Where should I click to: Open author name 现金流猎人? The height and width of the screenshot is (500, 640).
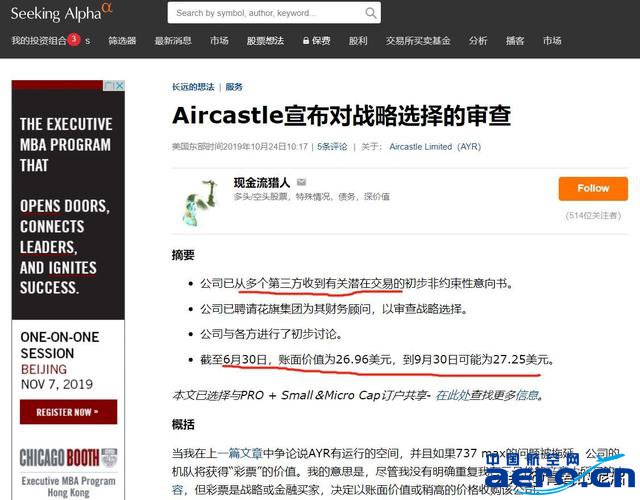[x=262, y=182]
